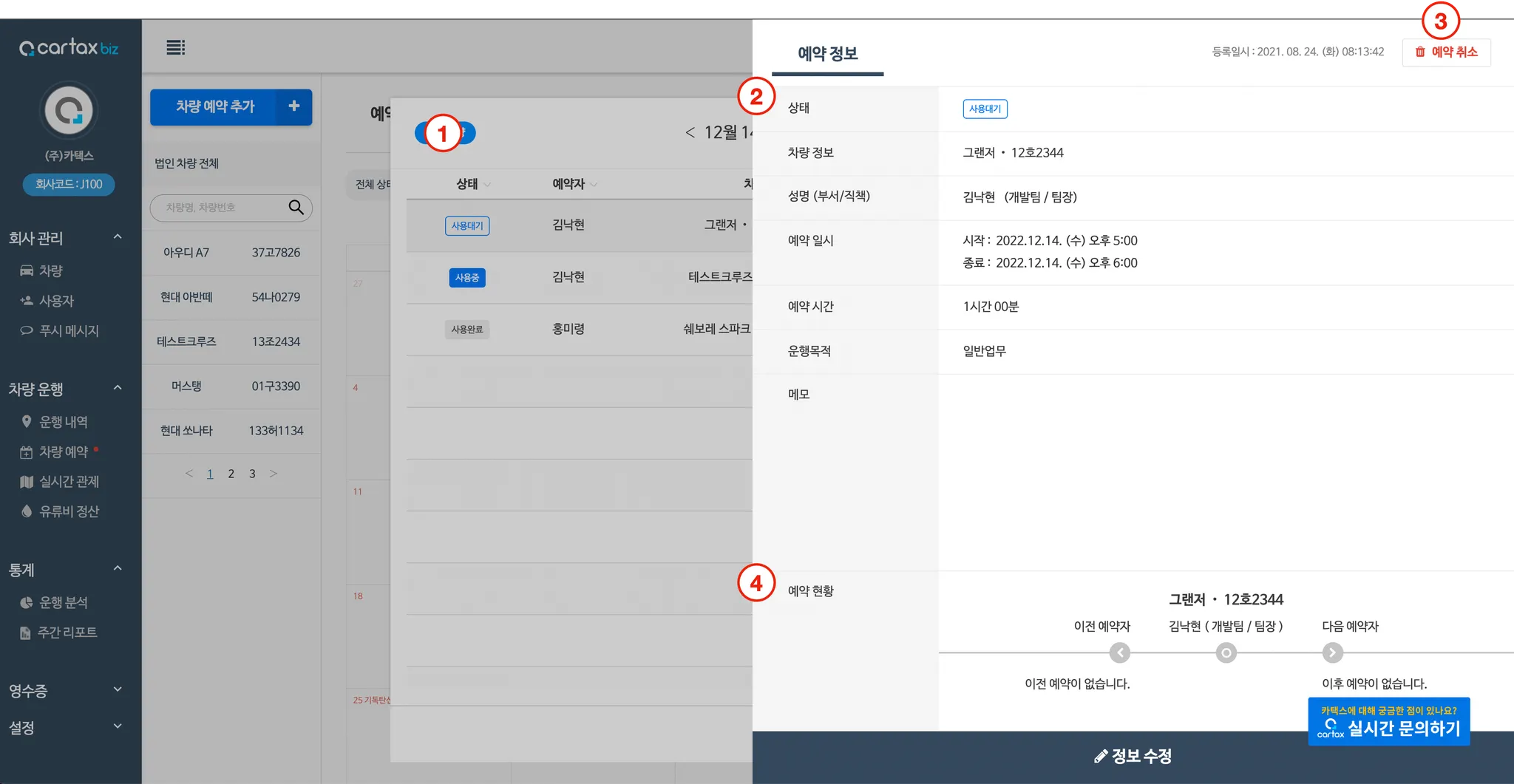Expand the 영수증 section
The height and width of the screenshot is (784, 1514).
click(117, 689)
